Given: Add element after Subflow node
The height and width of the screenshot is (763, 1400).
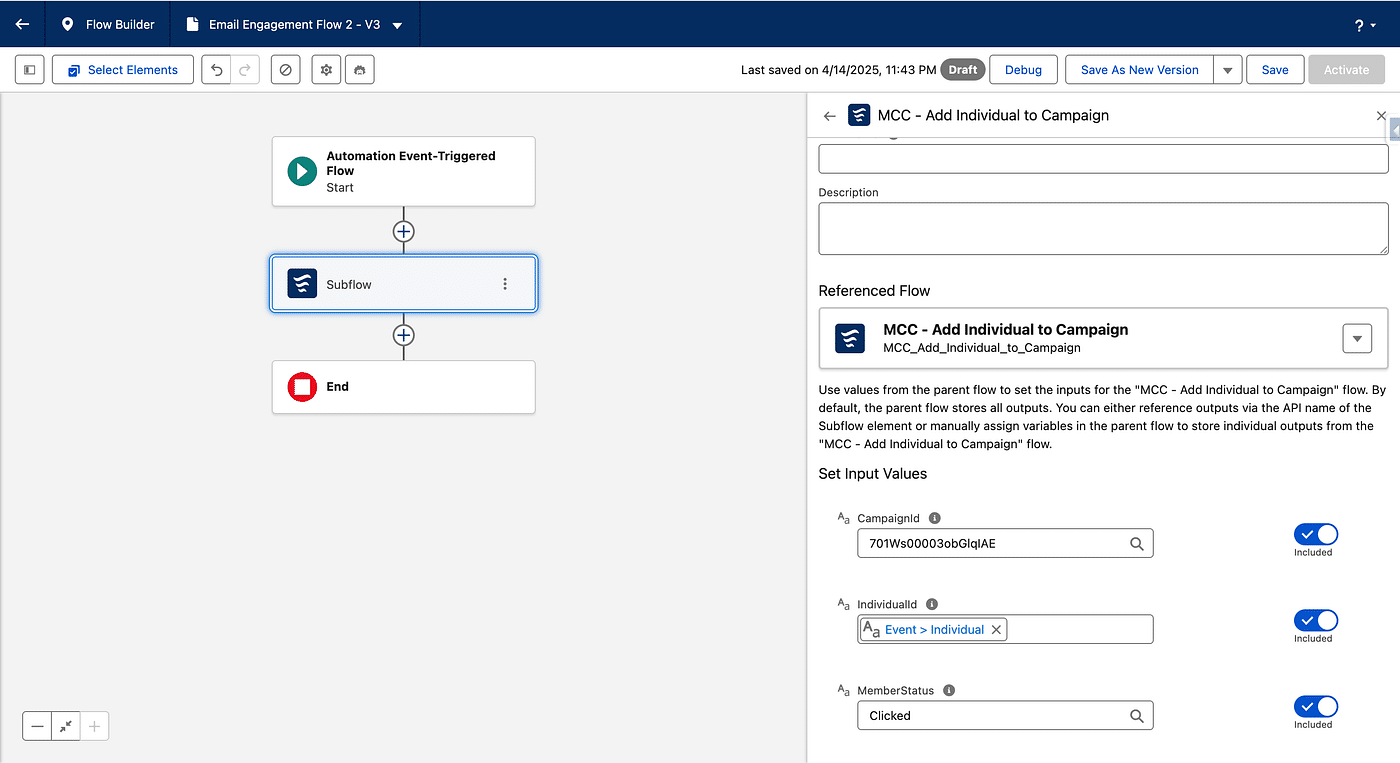Looking at the screenshot, I should pyautogui.click(x=403, y=335).
